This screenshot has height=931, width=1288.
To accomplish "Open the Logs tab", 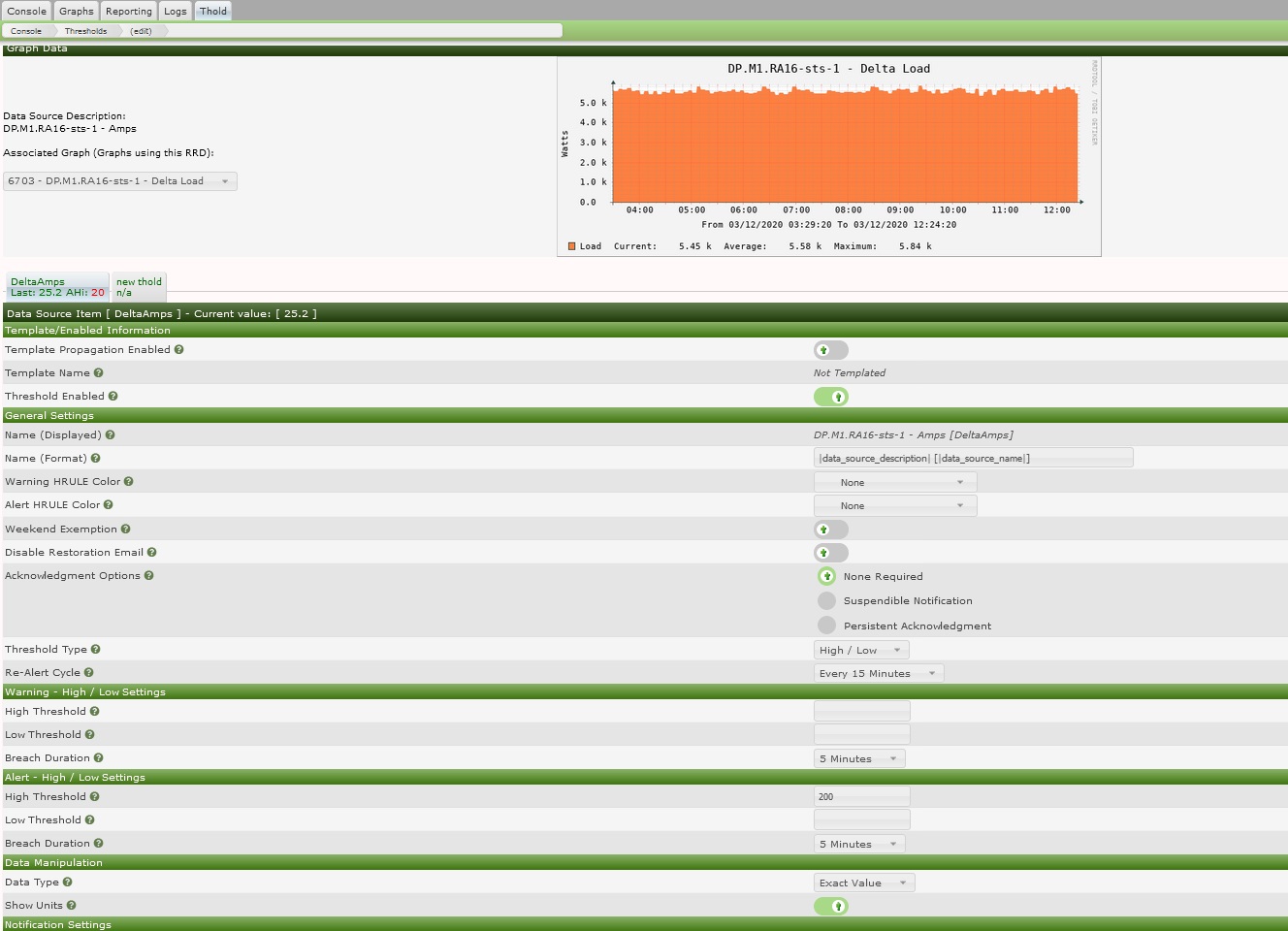I will coord(175,11).
